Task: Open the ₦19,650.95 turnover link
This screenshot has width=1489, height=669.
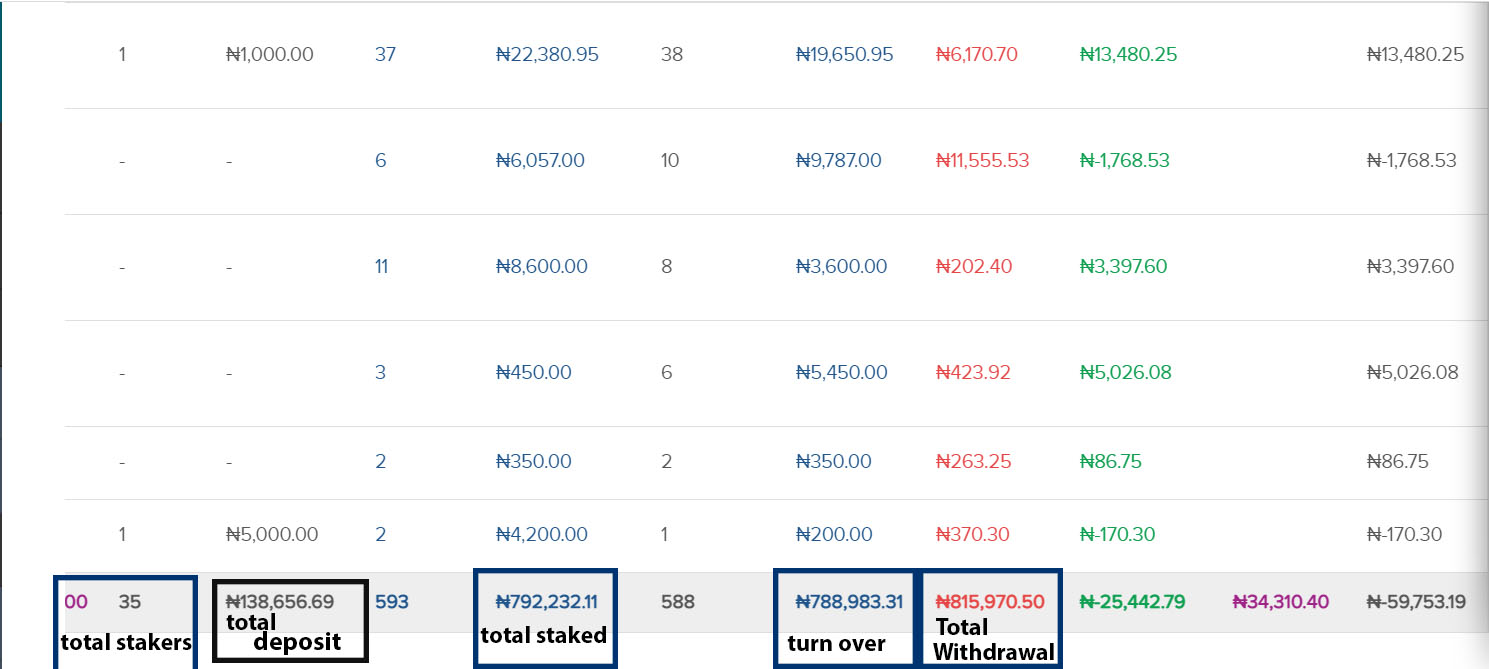Action: coord(845,55)
